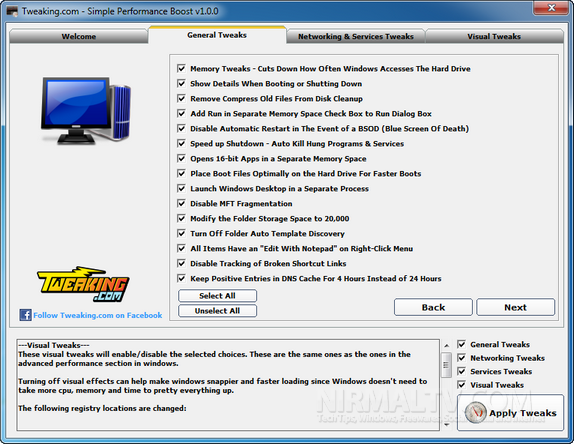The width and height of the screenshot is (574, 444).
Task: Uncheck the Memory Tweaks checkbox
Action: (x=181, y=68)
